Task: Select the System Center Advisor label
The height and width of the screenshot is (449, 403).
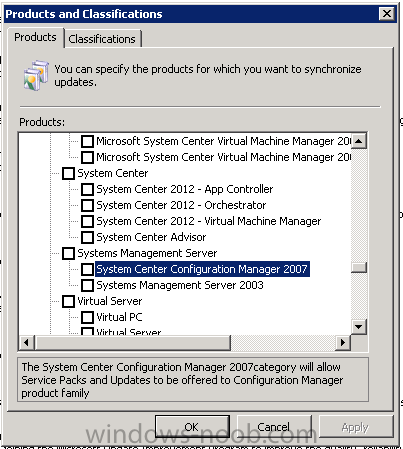Action: click(151, 237)
